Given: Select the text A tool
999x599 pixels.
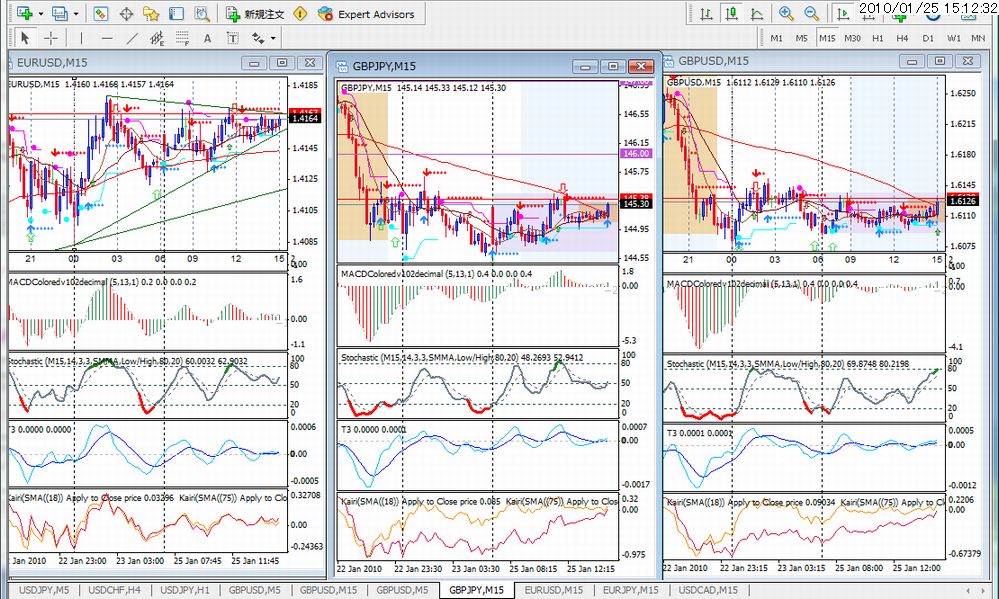Looking at the screenshot, I should coord(207,38).
